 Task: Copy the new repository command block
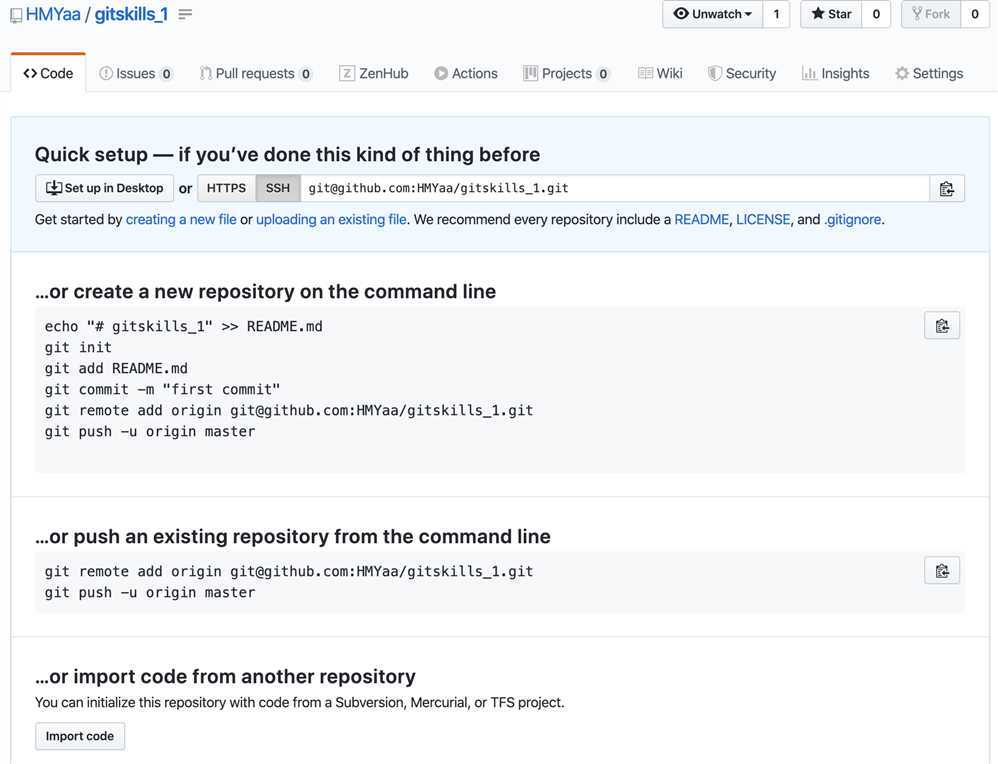(x=942, y=326)
